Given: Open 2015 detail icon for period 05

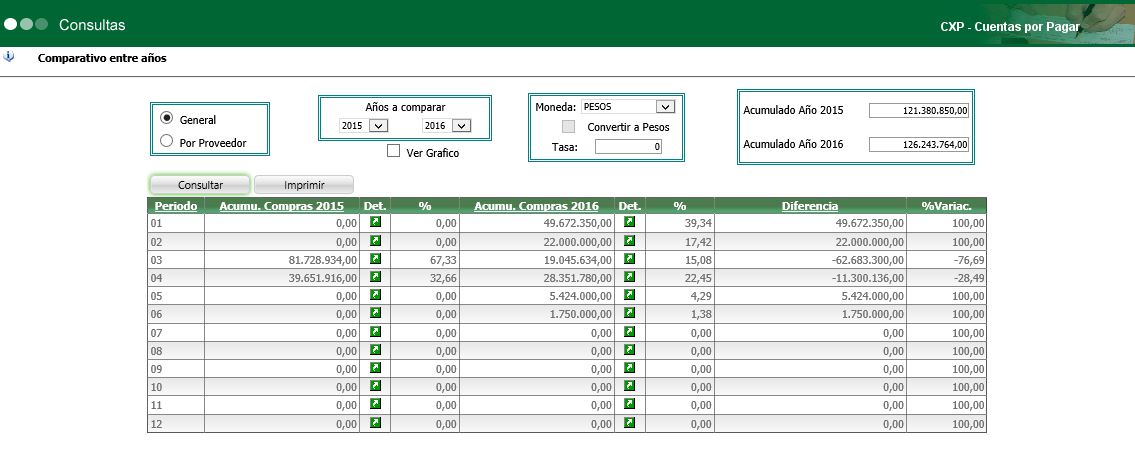Looking at the screenshot, I should point(375,295).
